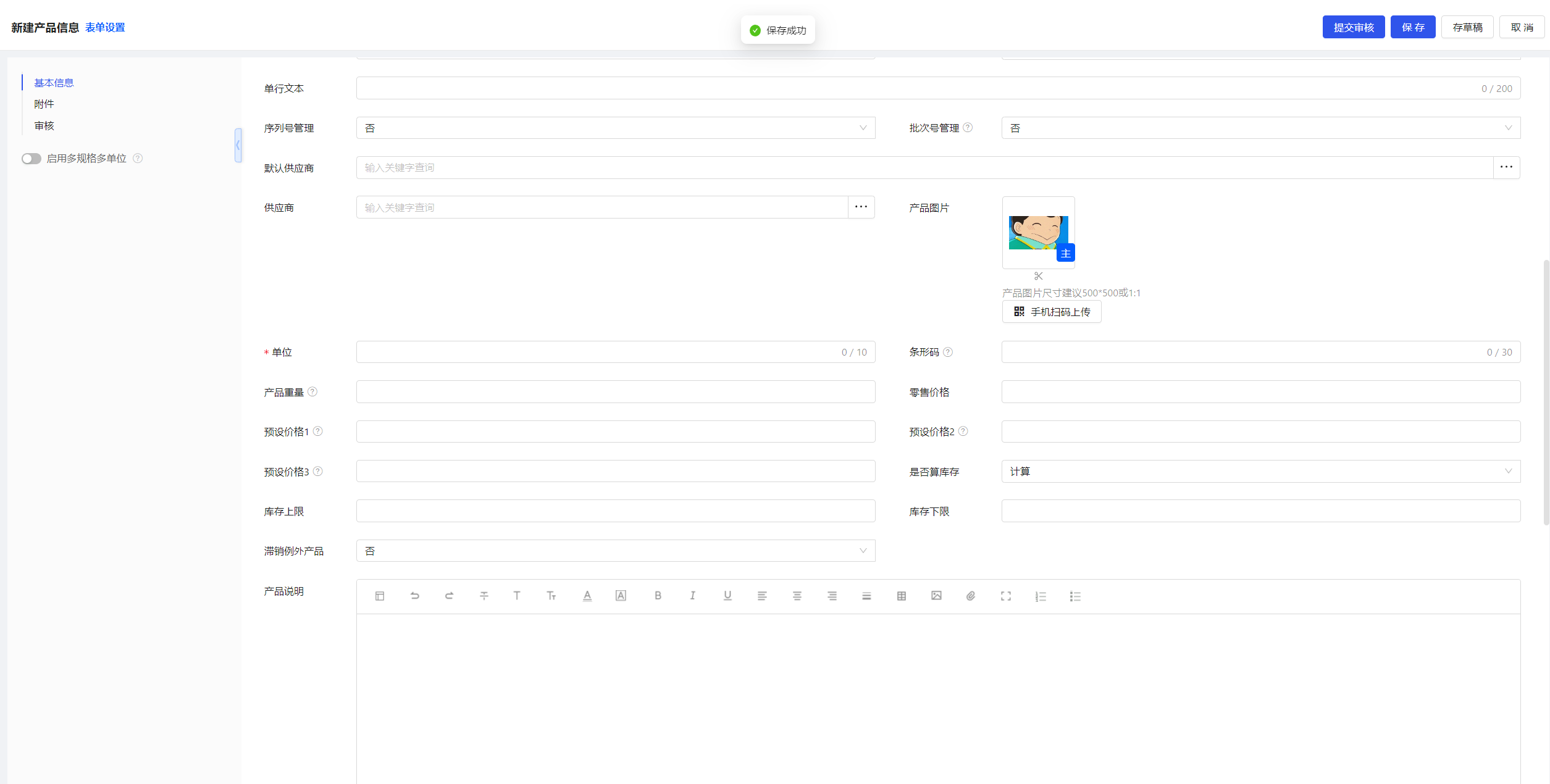The height and width of the screenshot is (784, 1550).
Task: Open the 滞销例外产品 dropdown
Action: pyautogui.click(x=616, y=551)
